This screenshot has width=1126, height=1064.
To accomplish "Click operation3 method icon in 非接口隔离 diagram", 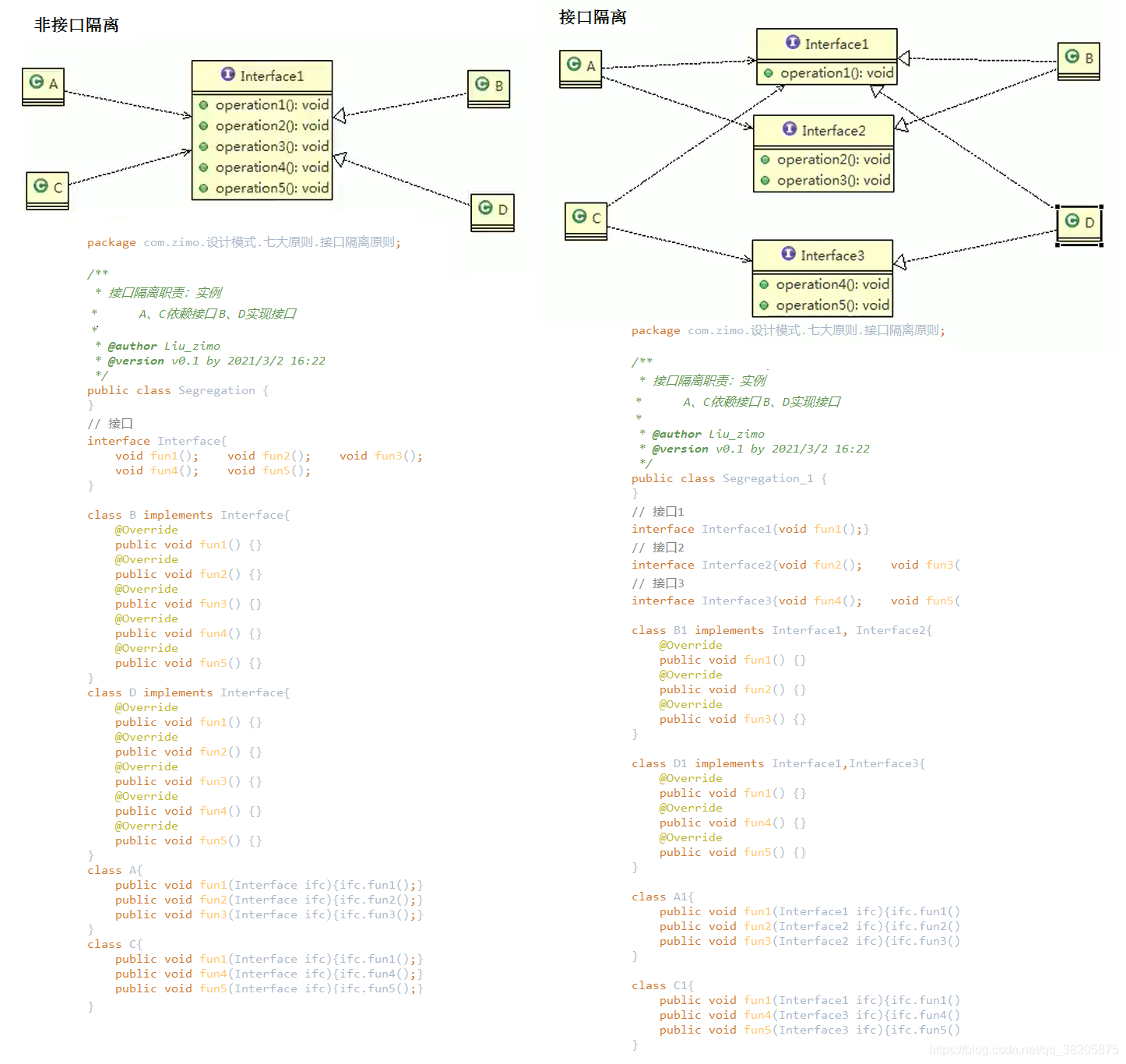I will (203, 146).
